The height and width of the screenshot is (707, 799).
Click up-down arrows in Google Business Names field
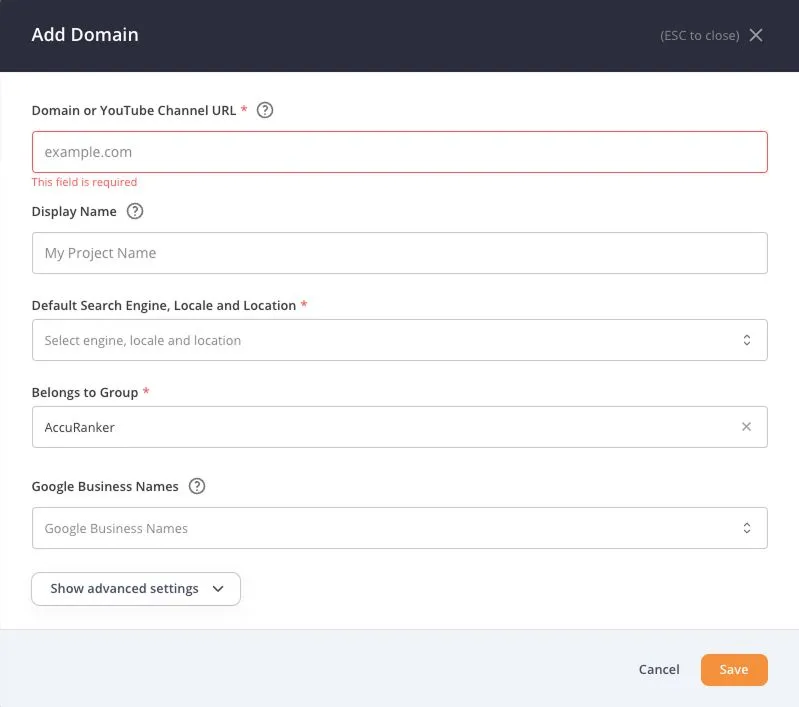[x=746, y=528]
